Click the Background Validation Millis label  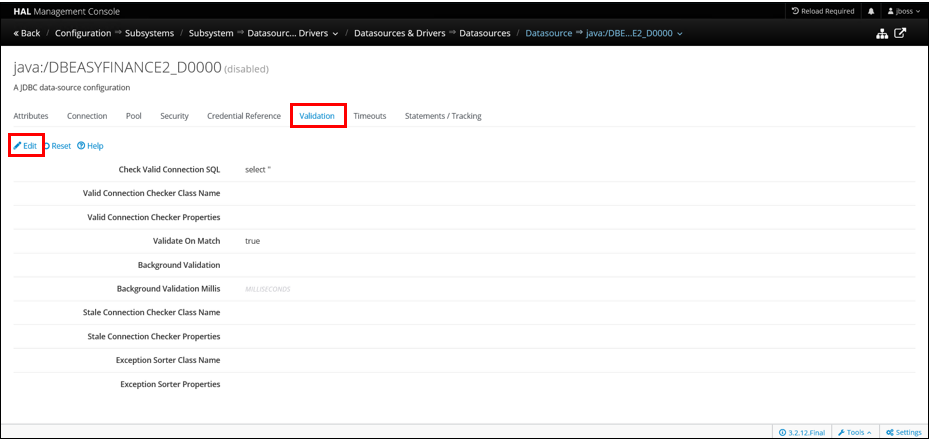168,289
